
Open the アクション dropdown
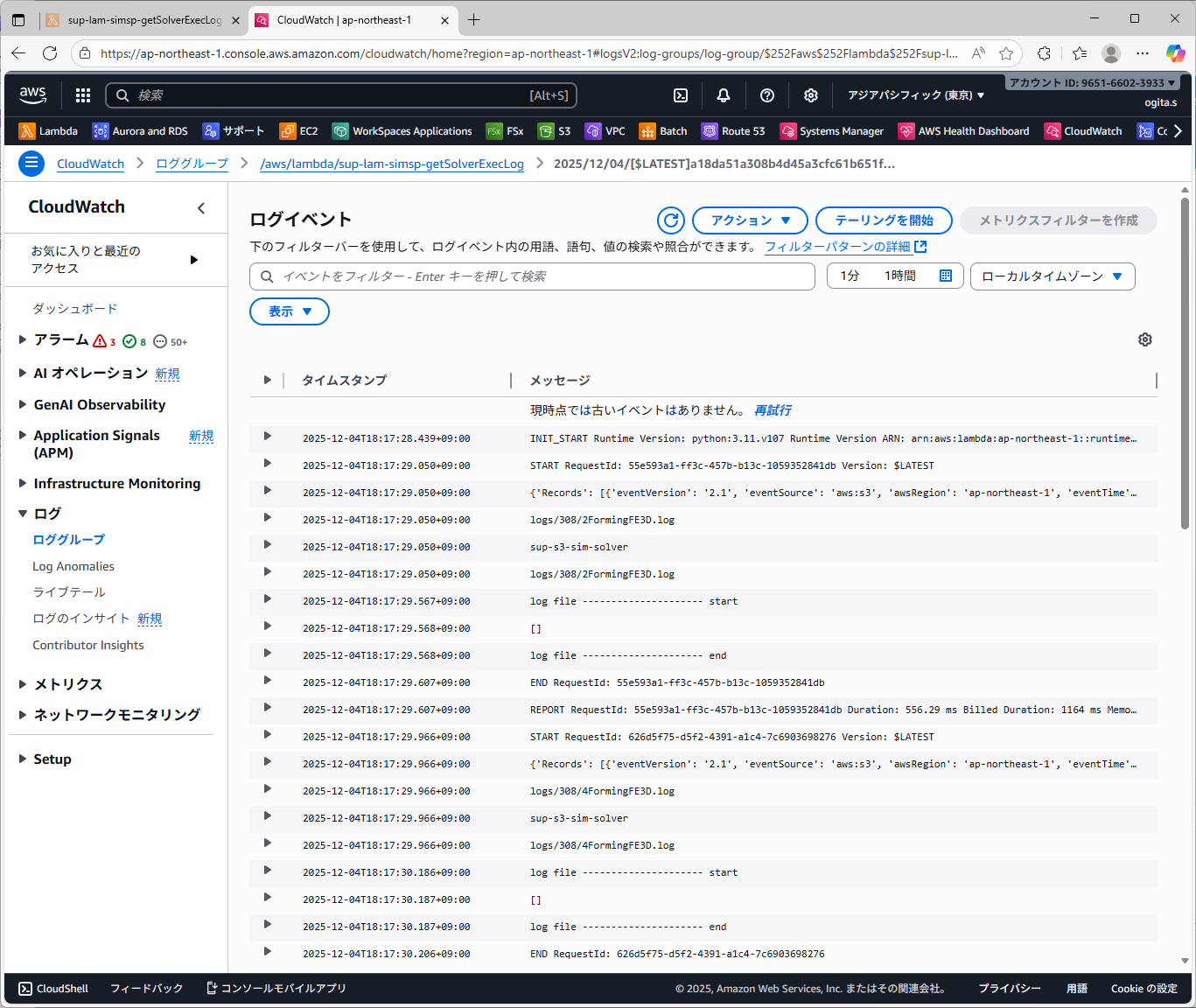point(750,220)
